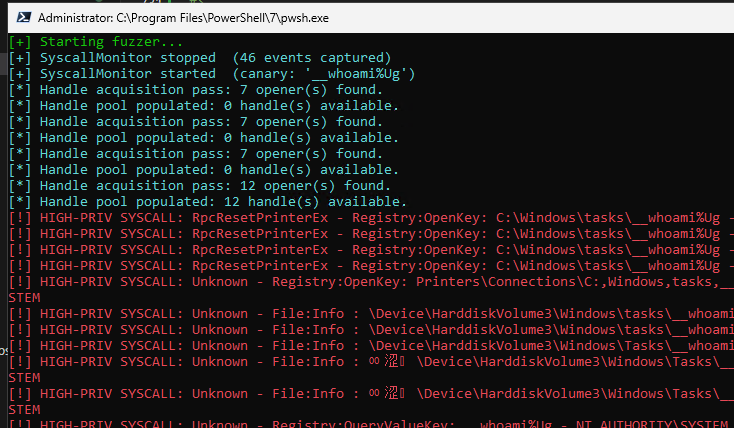Viewport: 734px width, 428px height.
Task: Click 'Handle pool populated: 12 handle(s) available.' line
Action: point(208,201)
